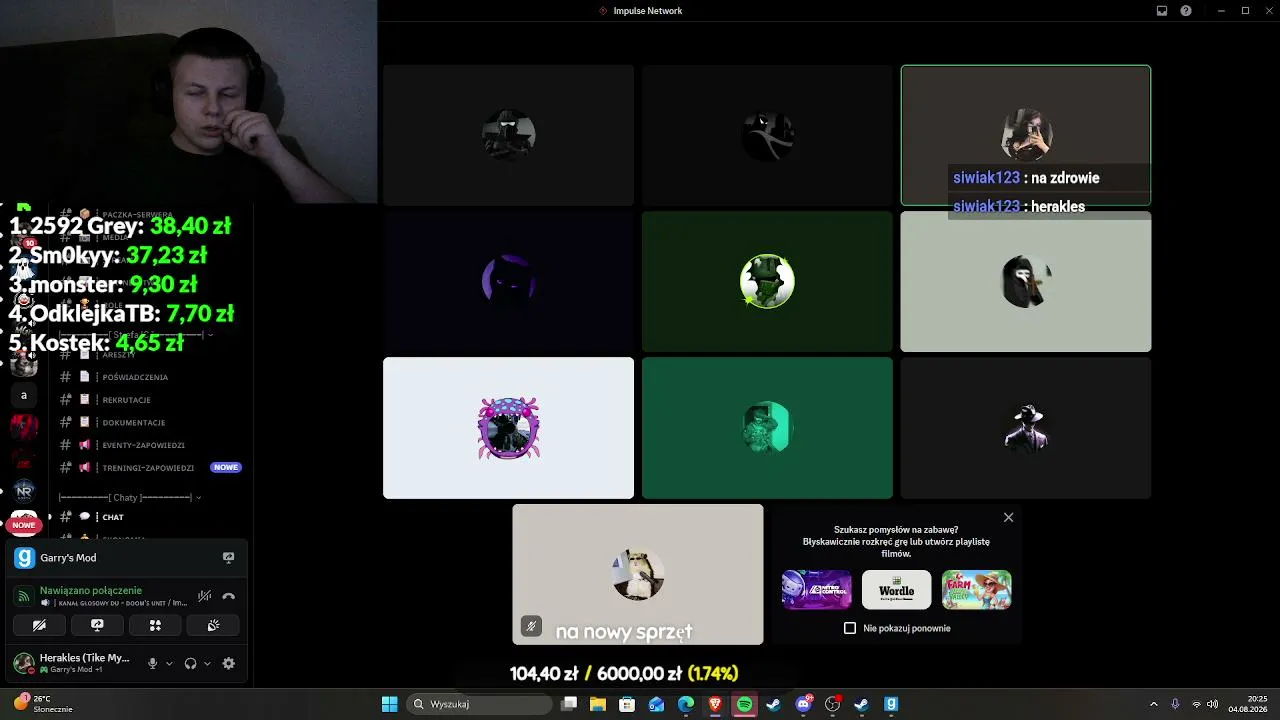Screen dimensions: 1280x720
Task: Click the Nawiązano połączenie status text
Action: 91,590
